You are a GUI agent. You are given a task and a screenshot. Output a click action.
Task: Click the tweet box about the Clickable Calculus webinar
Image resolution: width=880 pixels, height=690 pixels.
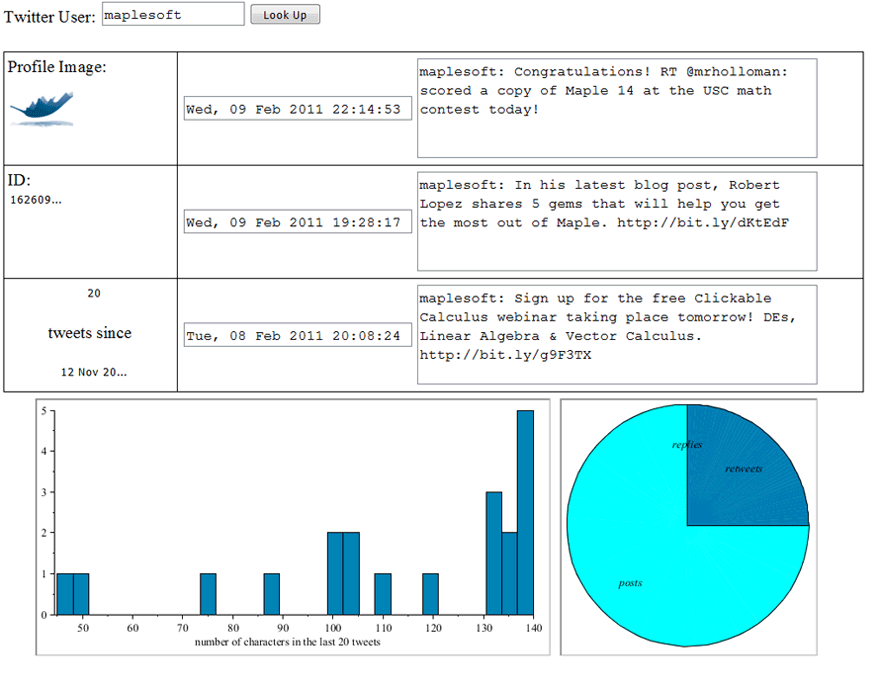pyautogui.click(x=617, y=335)
